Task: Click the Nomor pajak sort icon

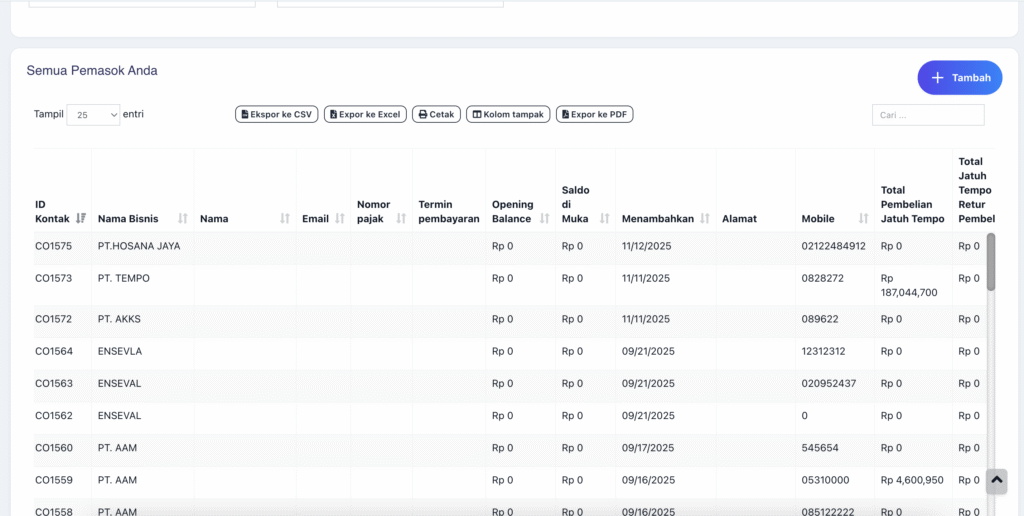Action: coord(401,218)
